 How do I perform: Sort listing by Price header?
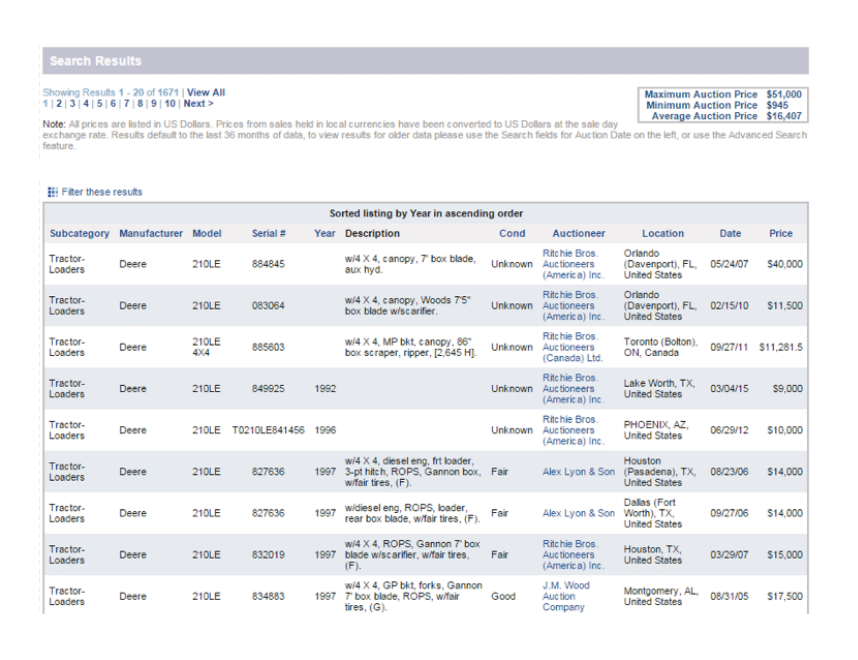(781, 234)
